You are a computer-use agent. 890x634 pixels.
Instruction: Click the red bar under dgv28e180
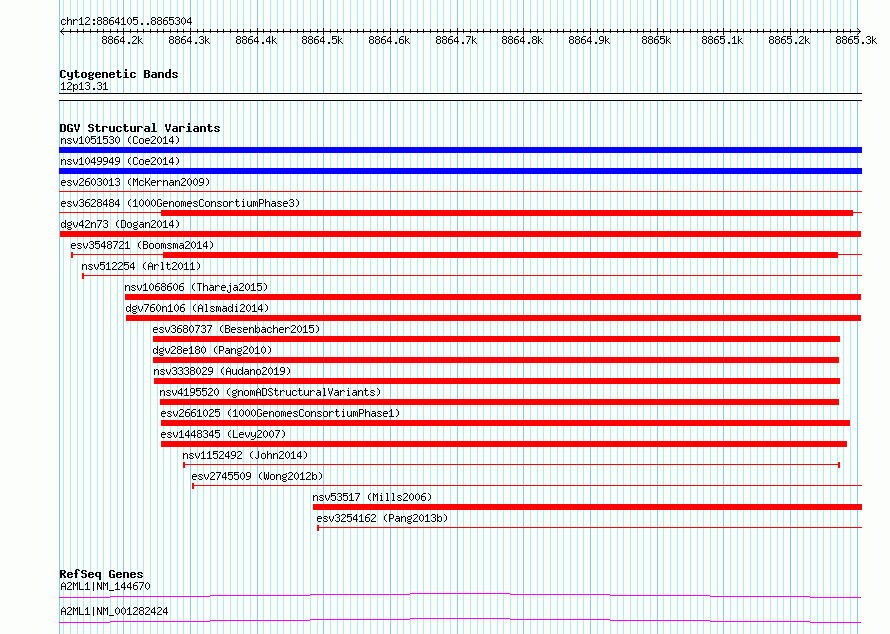click(496, 360)
